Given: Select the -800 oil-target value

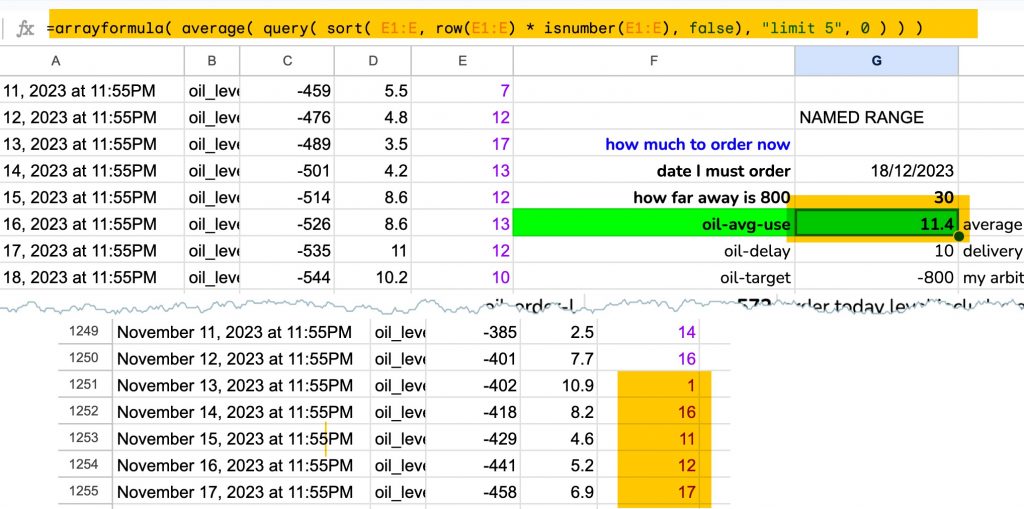Looking at the screenshot, I should 876,278.
